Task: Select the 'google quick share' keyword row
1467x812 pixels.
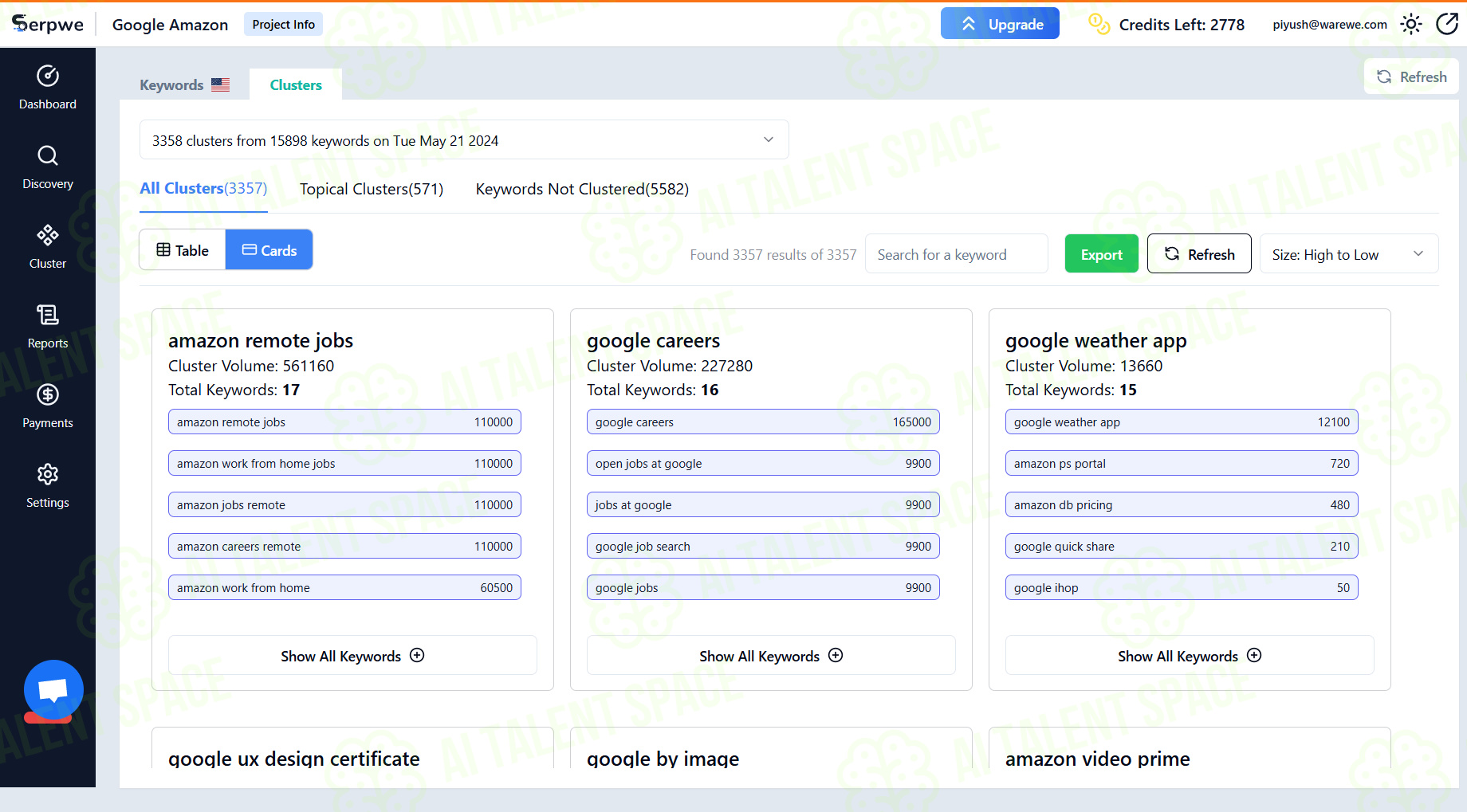Action: (x=1182, y=546)
